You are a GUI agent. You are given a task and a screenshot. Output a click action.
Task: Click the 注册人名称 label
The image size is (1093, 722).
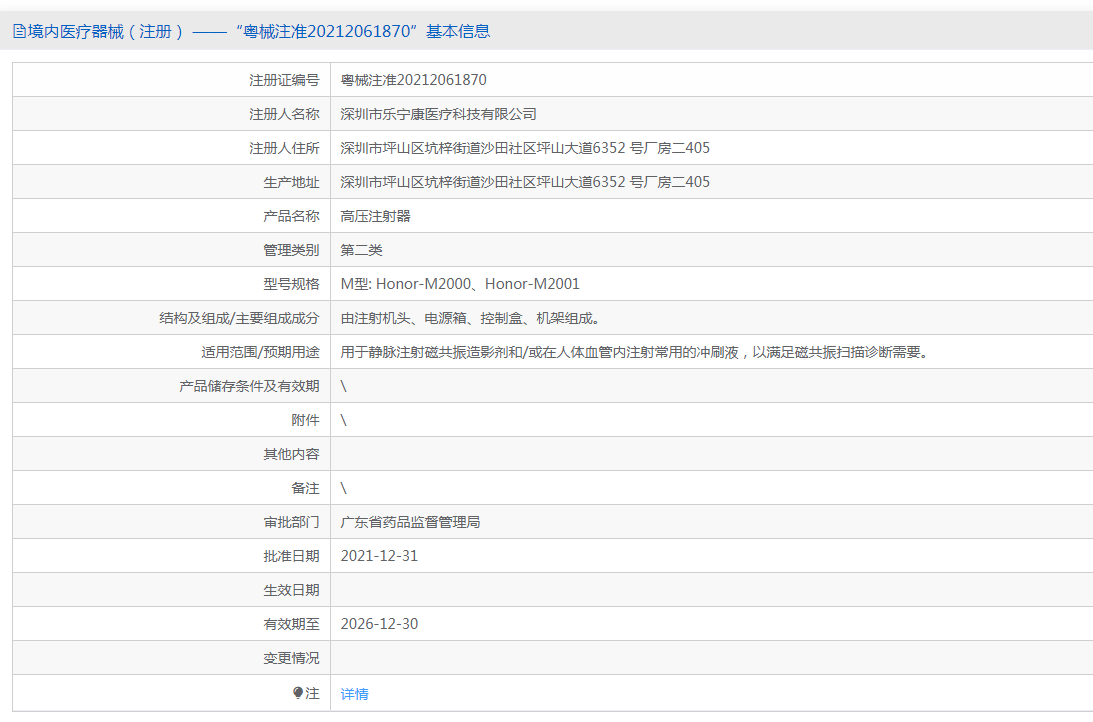point(284,114)
